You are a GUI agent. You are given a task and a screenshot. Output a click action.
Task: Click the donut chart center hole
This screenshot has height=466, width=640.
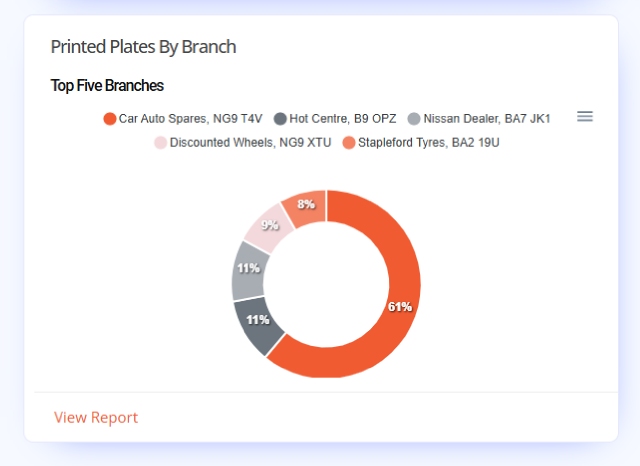[326, 284]
